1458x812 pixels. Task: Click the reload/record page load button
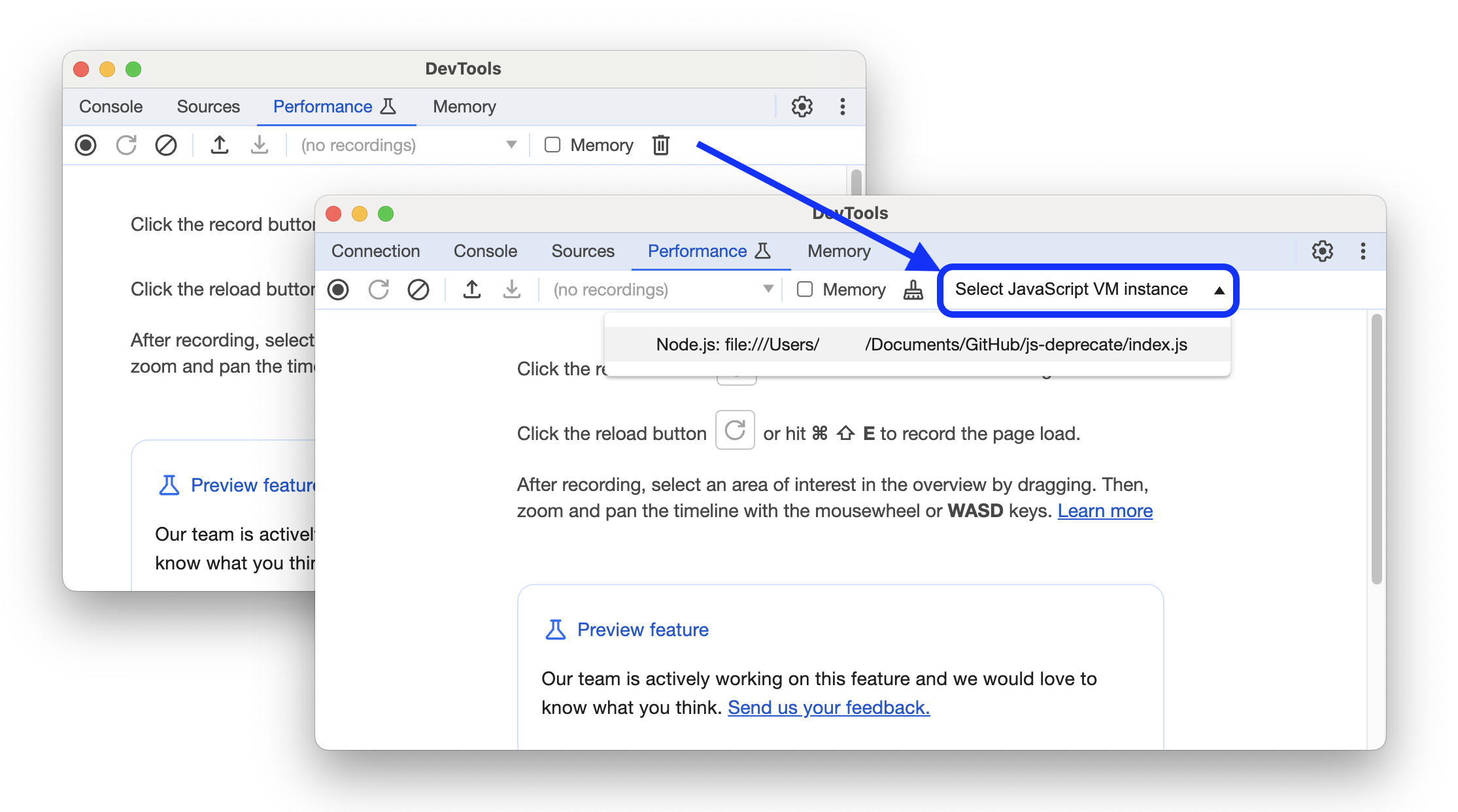click(378, 290)
